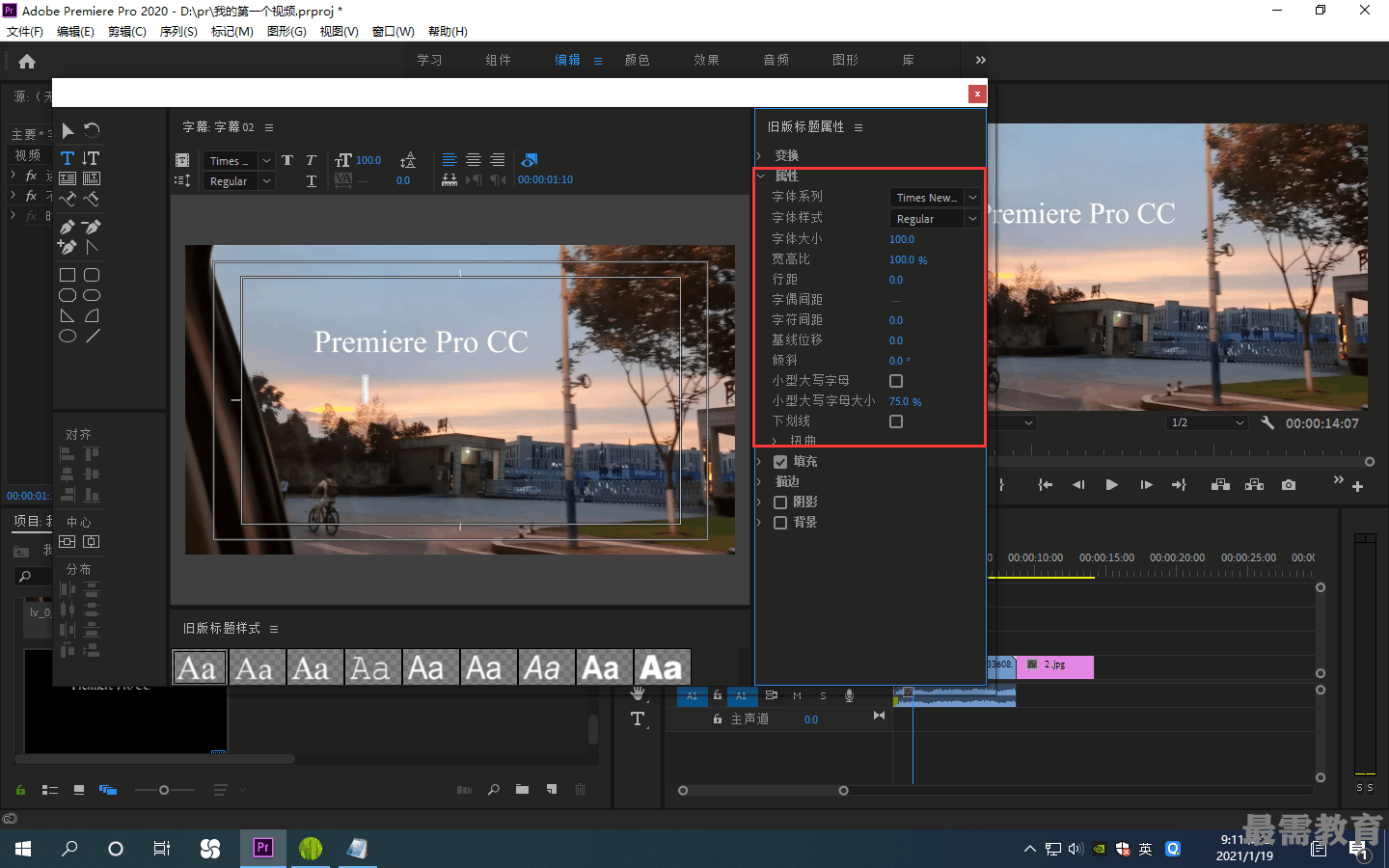The width and height of the screenshot is (1389, 868).
Task: Open Tab Stops ruler icon
Action: point(449,180)
